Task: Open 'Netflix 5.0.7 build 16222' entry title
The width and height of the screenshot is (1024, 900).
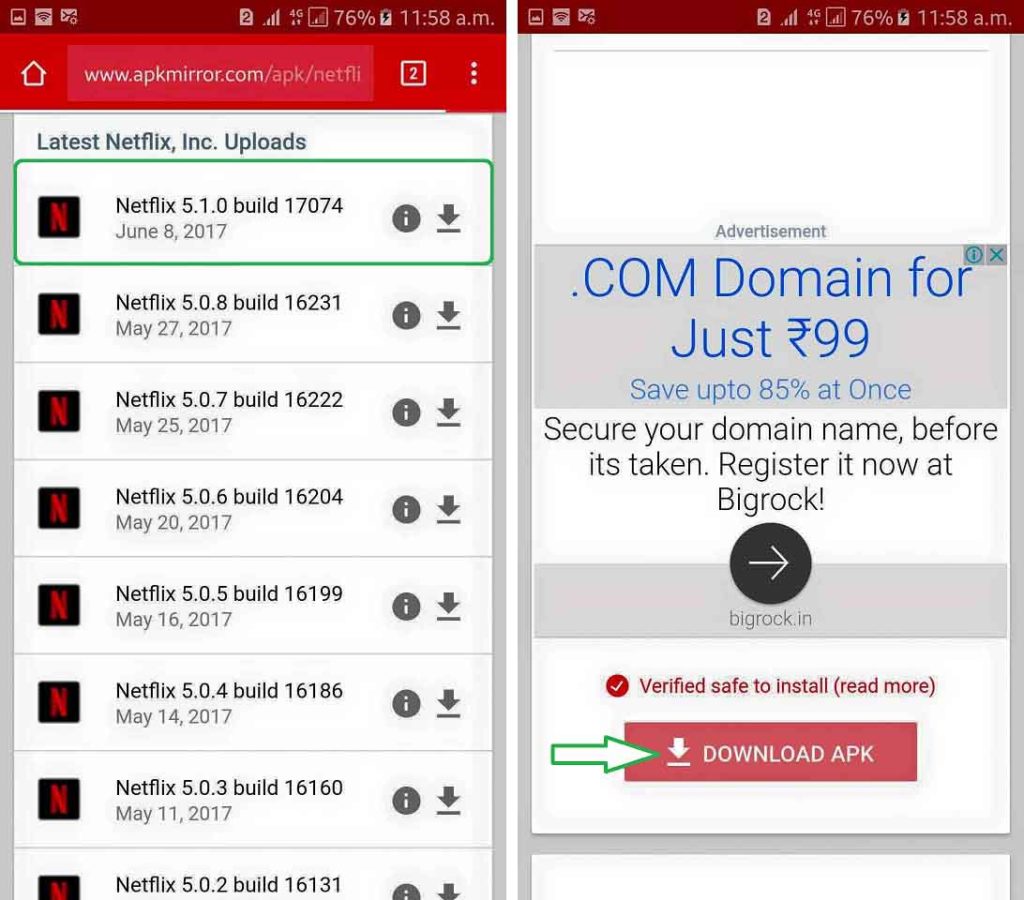Action: [229, 400]
